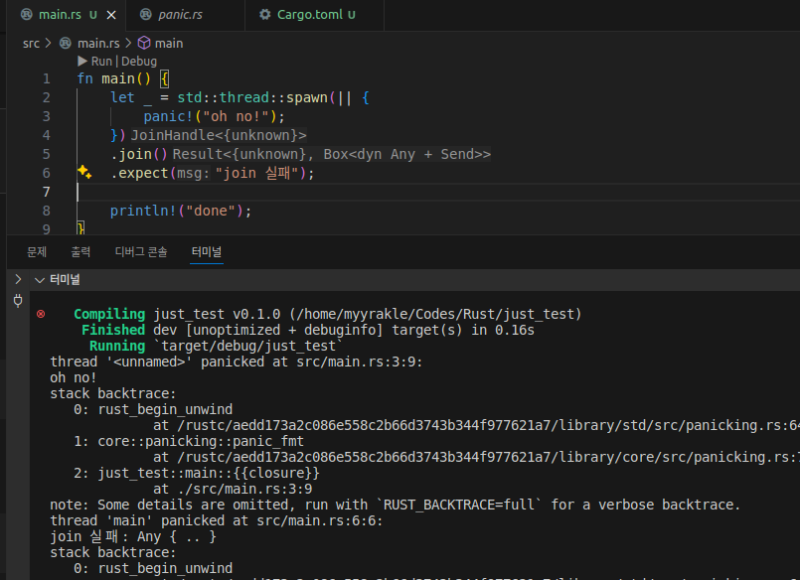Click the plug icon in terminal gutter
Viewport: 800px width, 580px height.
(x=18, y=301)
